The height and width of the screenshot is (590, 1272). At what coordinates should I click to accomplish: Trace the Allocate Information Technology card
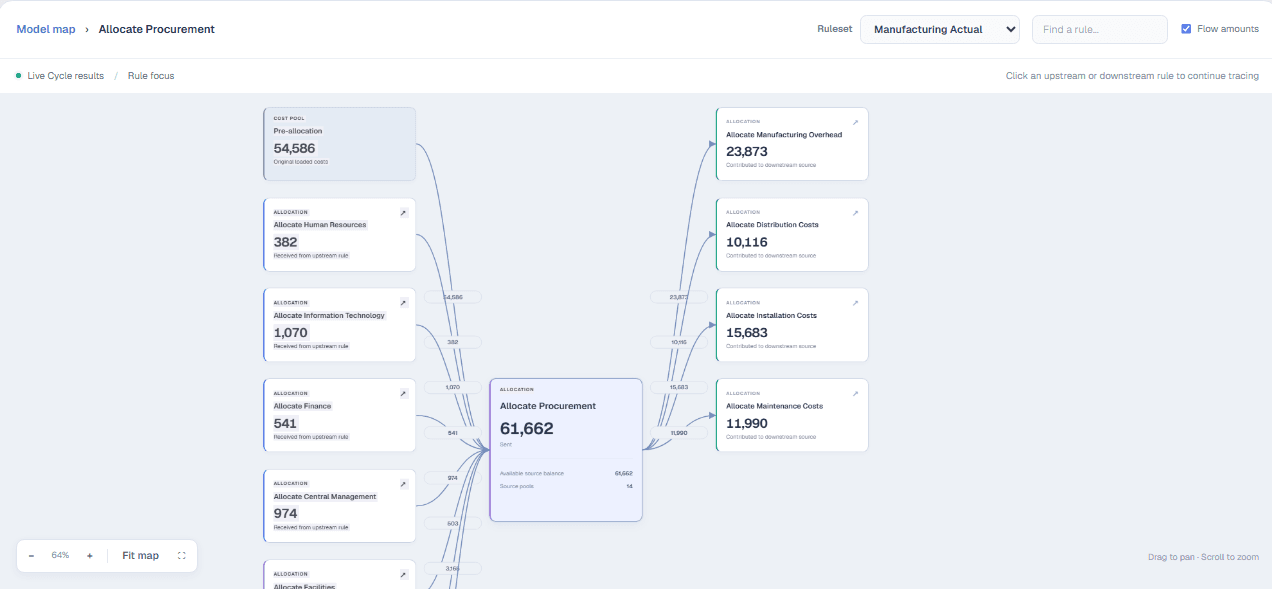tap(340, 325)
